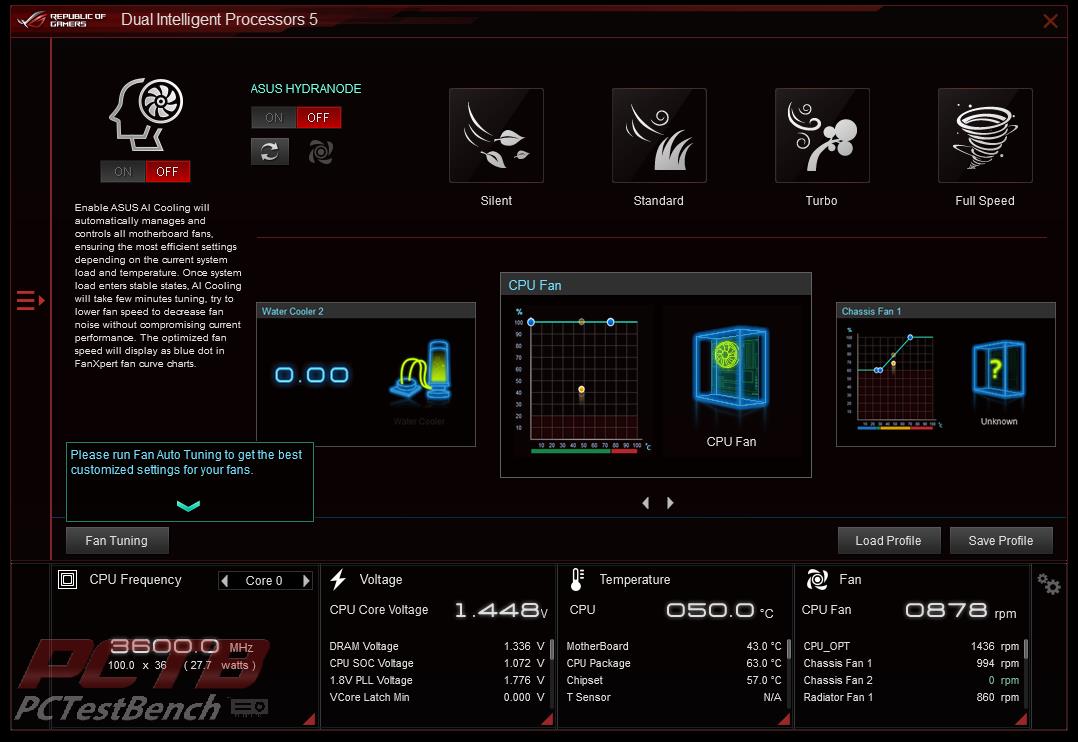Set AI Cooling to OFF

point(167,171)
